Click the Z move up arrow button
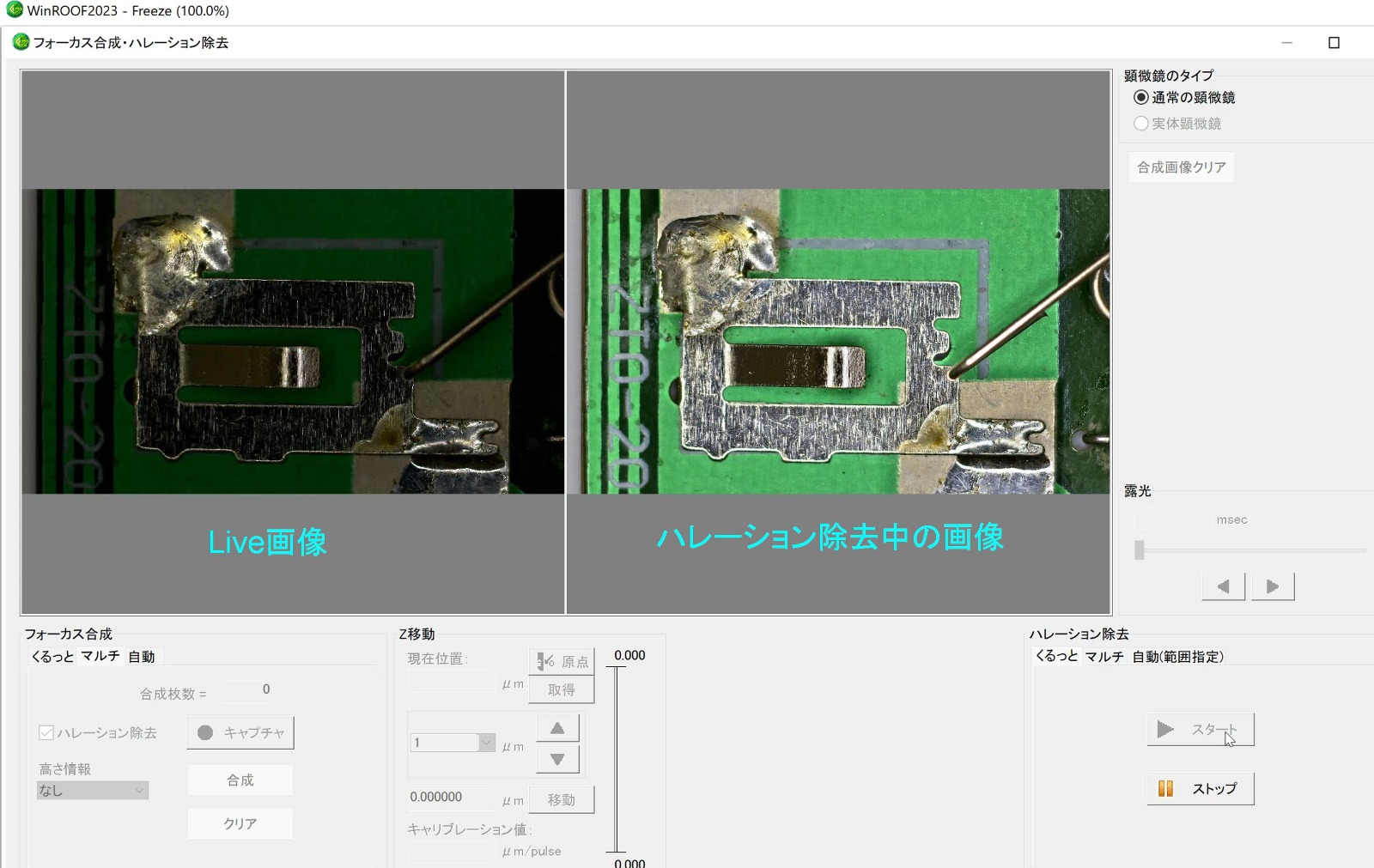This screenshot has width=1374, height=868. (x=557, y=728)
